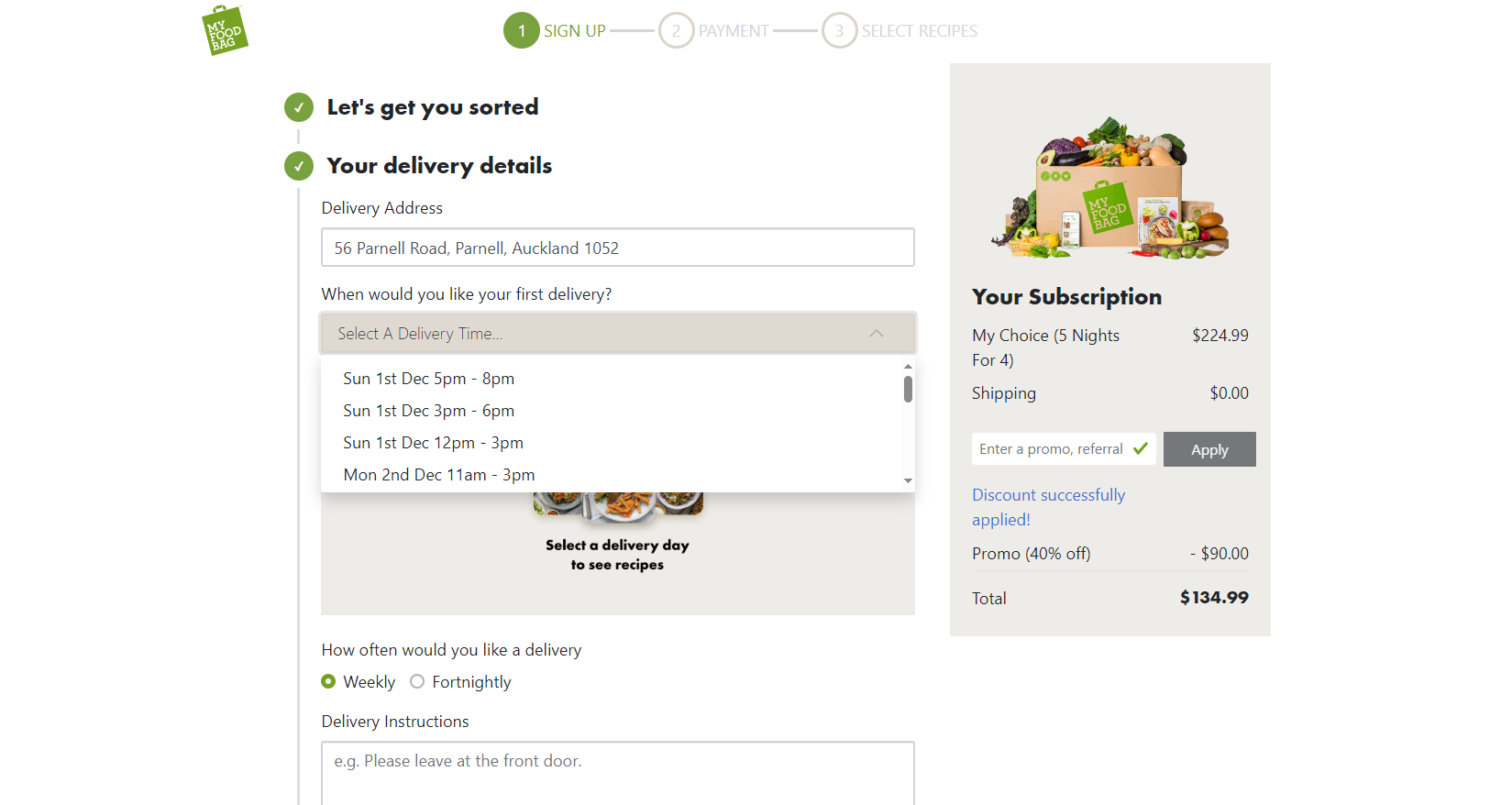Select the Fortnightly delivery option
1512x805 pixels.
pyautogui.click(x=417, y=681)
